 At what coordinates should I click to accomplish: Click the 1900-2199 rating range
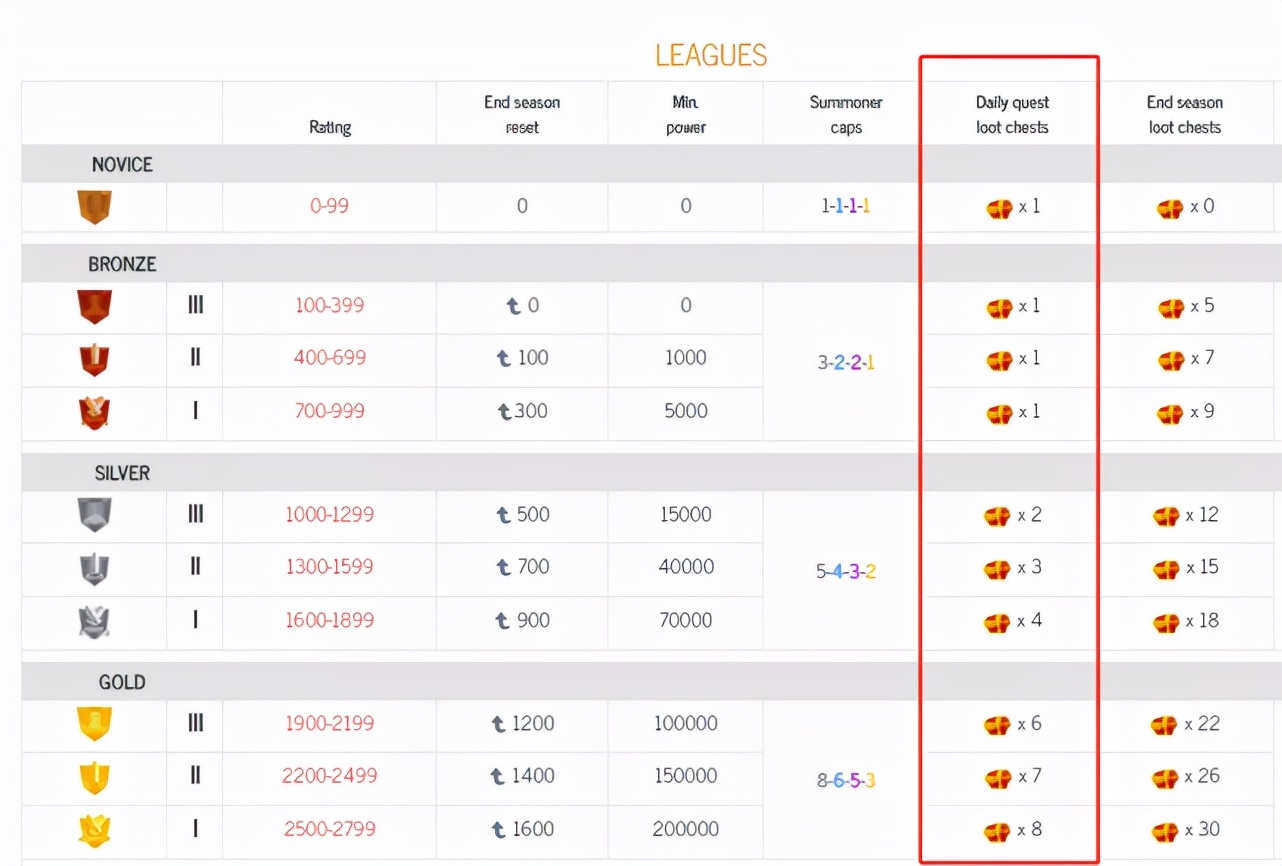[x=330, y=723]
